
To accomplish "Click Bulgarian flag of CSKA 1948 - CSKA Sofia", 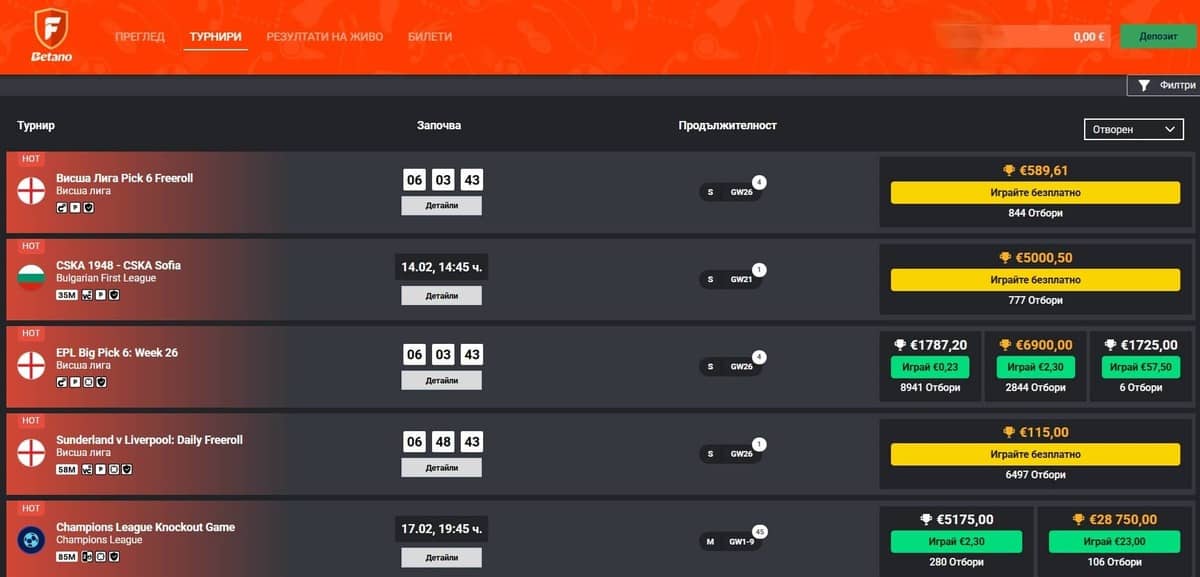I will [x=31, y=278].
